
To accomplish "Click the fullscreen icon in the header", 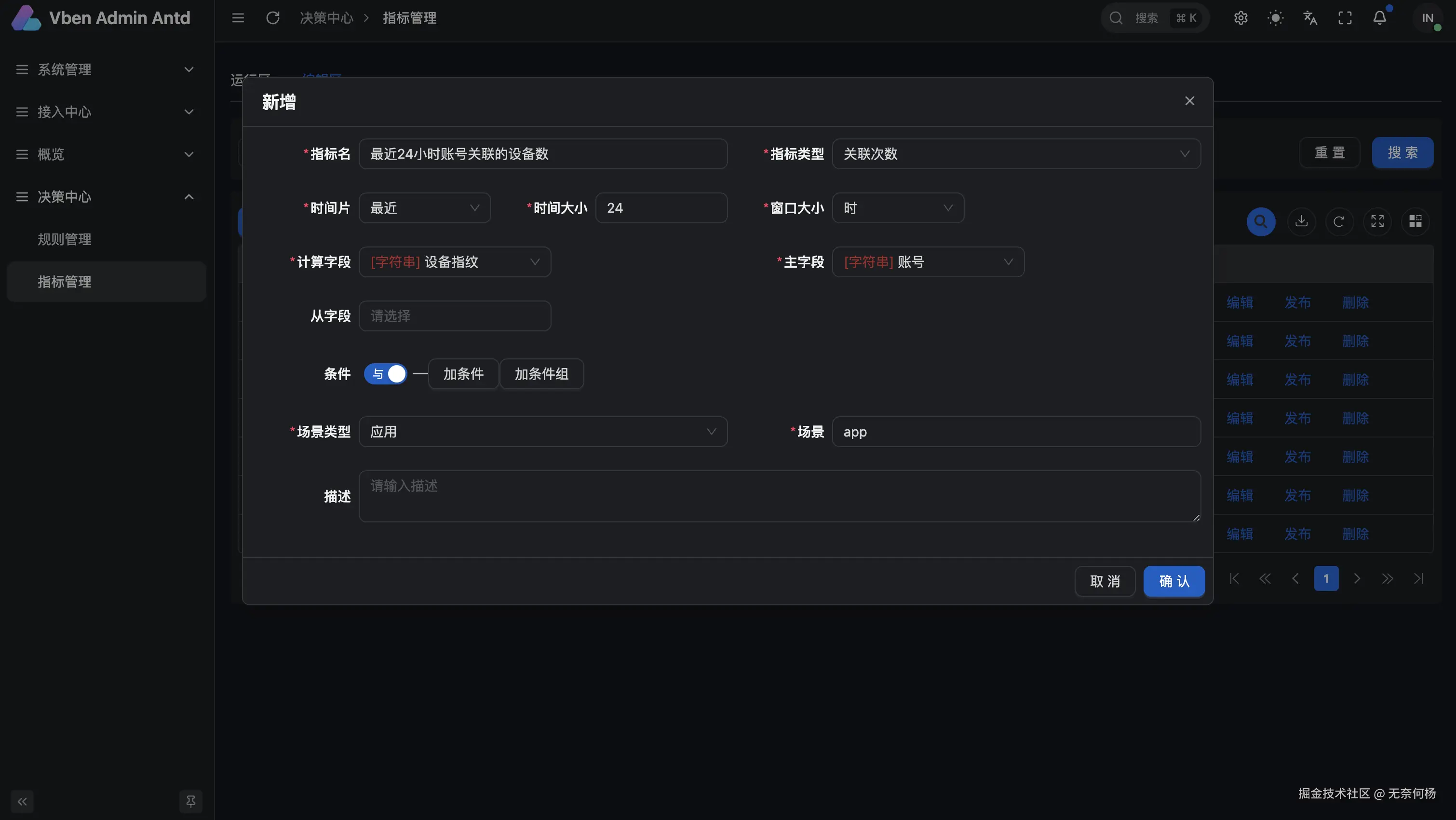I will pos(1345,18).
